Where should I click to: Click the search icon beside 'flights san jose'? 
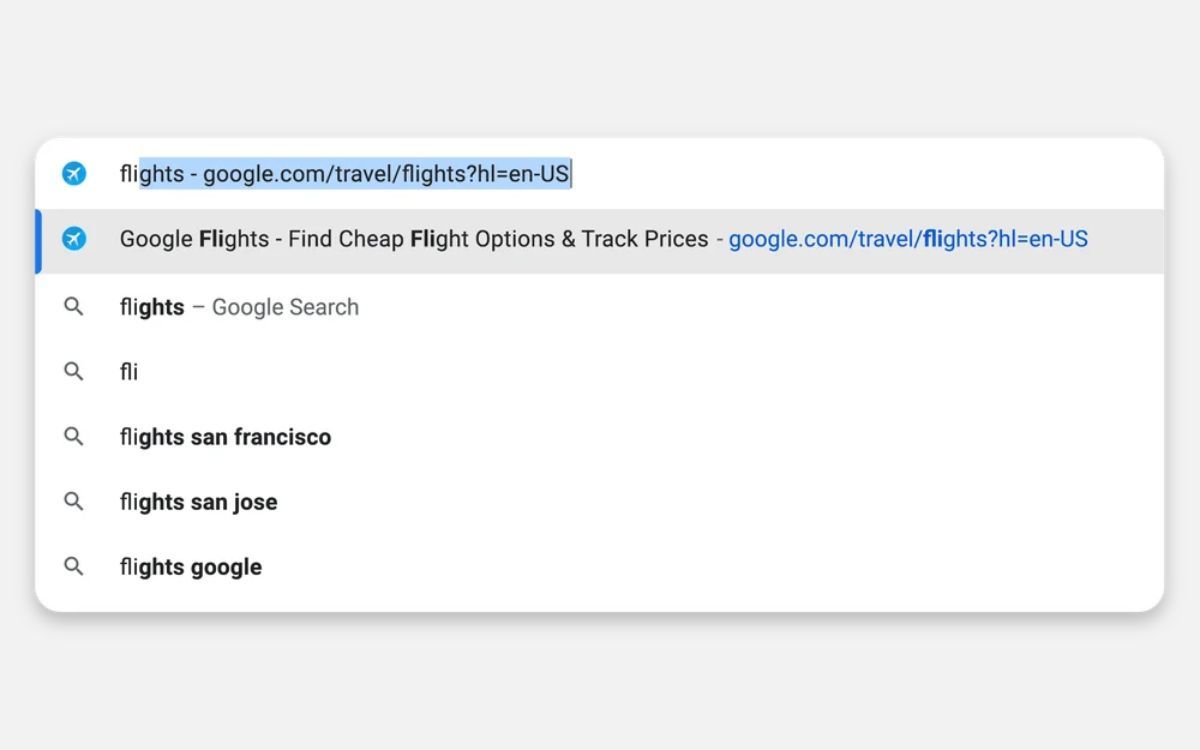pyautogui.click(x=74, y=502)
